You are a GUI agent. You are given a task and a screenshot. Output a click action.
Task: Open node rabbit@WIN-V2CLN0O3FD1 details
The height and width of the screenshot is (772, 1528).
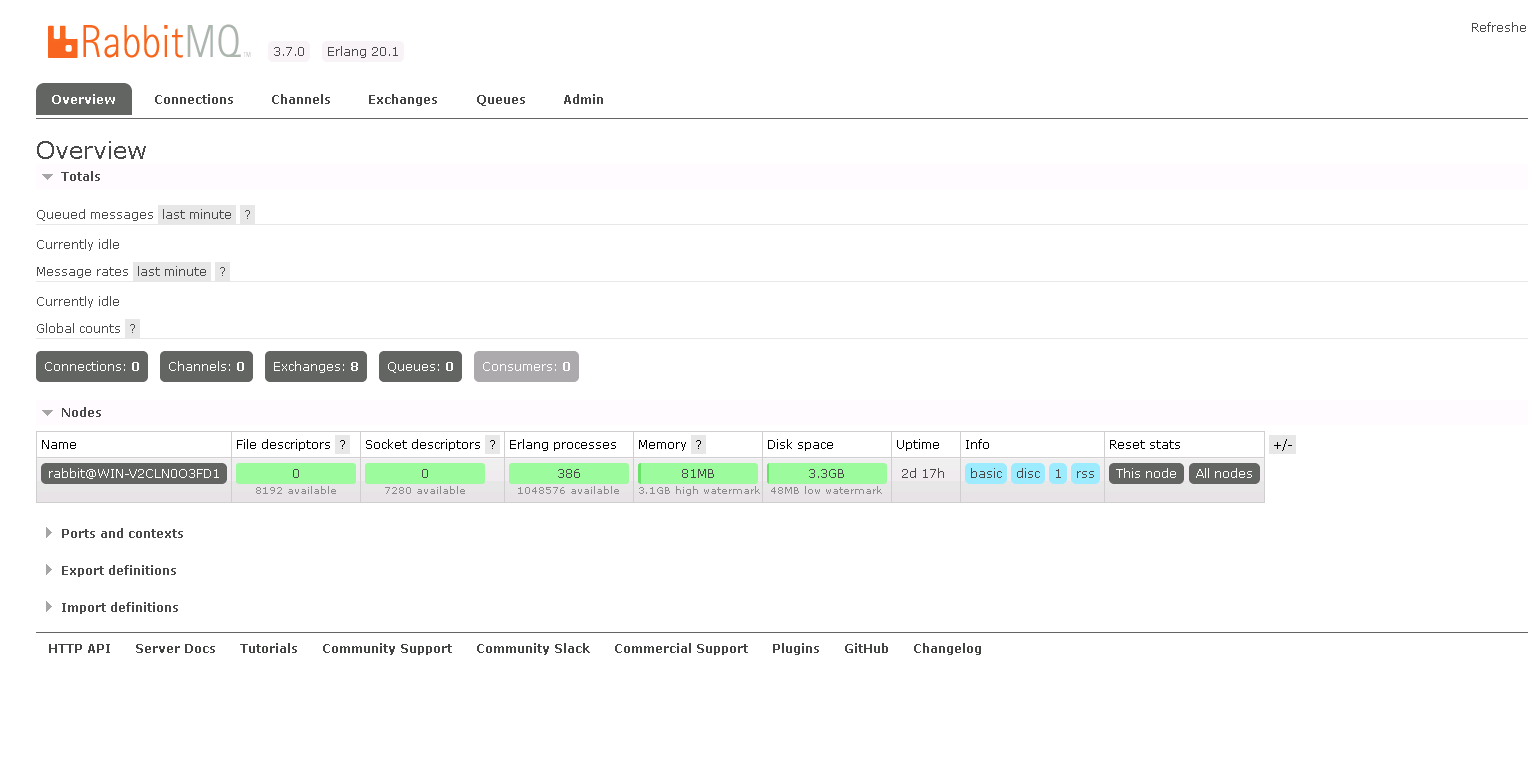134,474
